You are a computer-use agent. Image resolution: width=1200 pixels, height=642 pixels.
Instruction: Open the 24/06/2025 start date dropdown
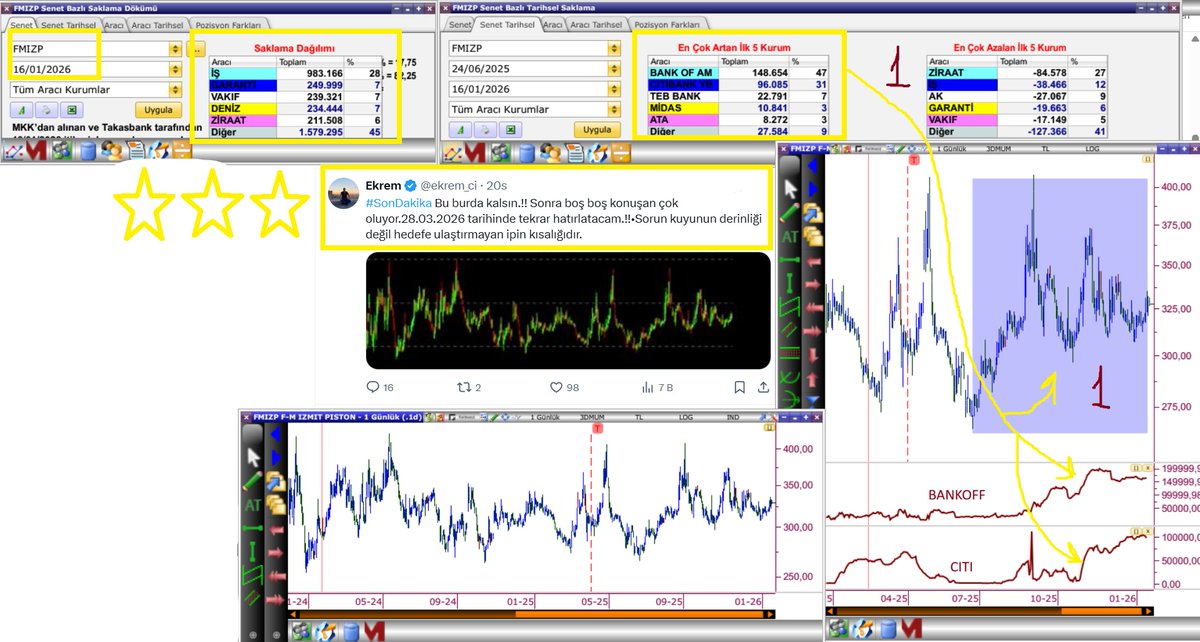coord(613,69)
